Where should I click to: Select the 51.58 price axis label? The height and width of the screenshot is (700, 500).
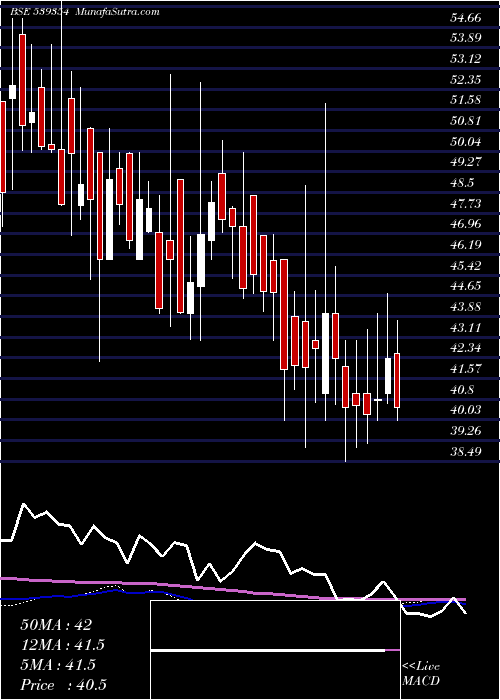click(466, 100)
